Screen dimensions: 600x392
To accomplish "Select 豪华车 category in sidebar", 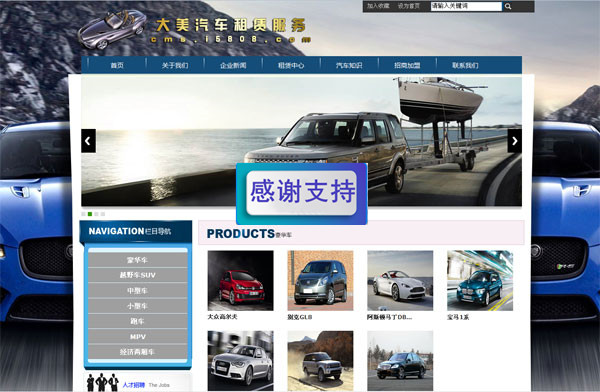I will pos(138,260).
